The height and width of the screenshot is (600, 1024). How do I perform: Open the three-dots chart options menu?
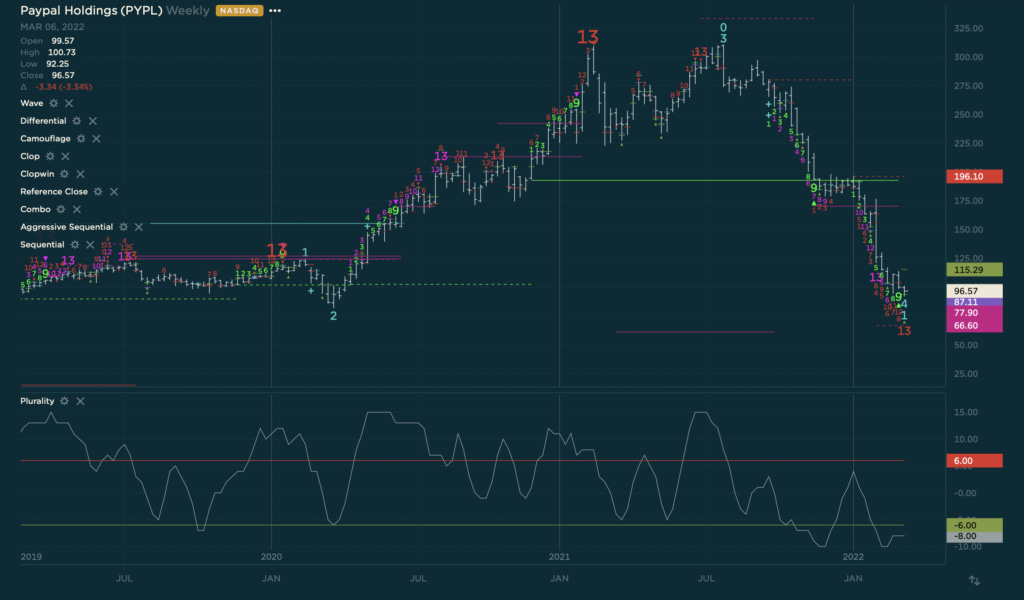click(x=275, y=10)
